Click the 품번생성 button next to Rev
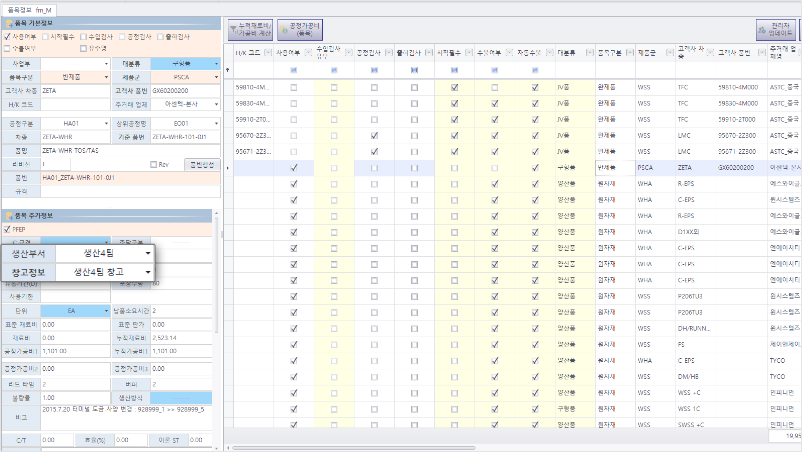 202,165
